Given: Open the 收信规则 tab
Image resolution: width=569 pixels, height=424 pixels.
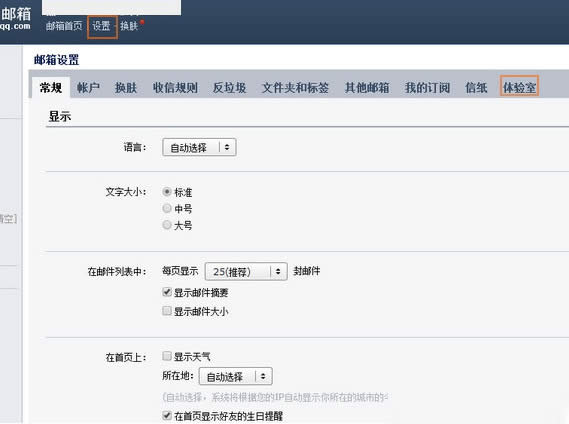Looking at the screenshot, I should tap(175, 87).
